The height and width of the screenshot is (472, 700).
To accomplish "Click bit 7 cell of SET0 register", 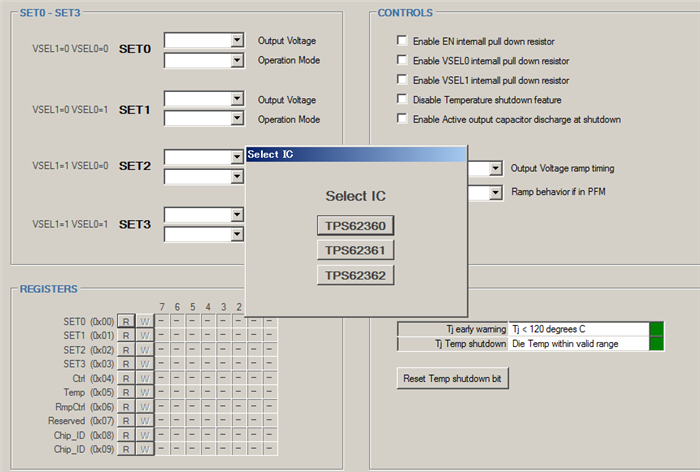I will [162, 321].
